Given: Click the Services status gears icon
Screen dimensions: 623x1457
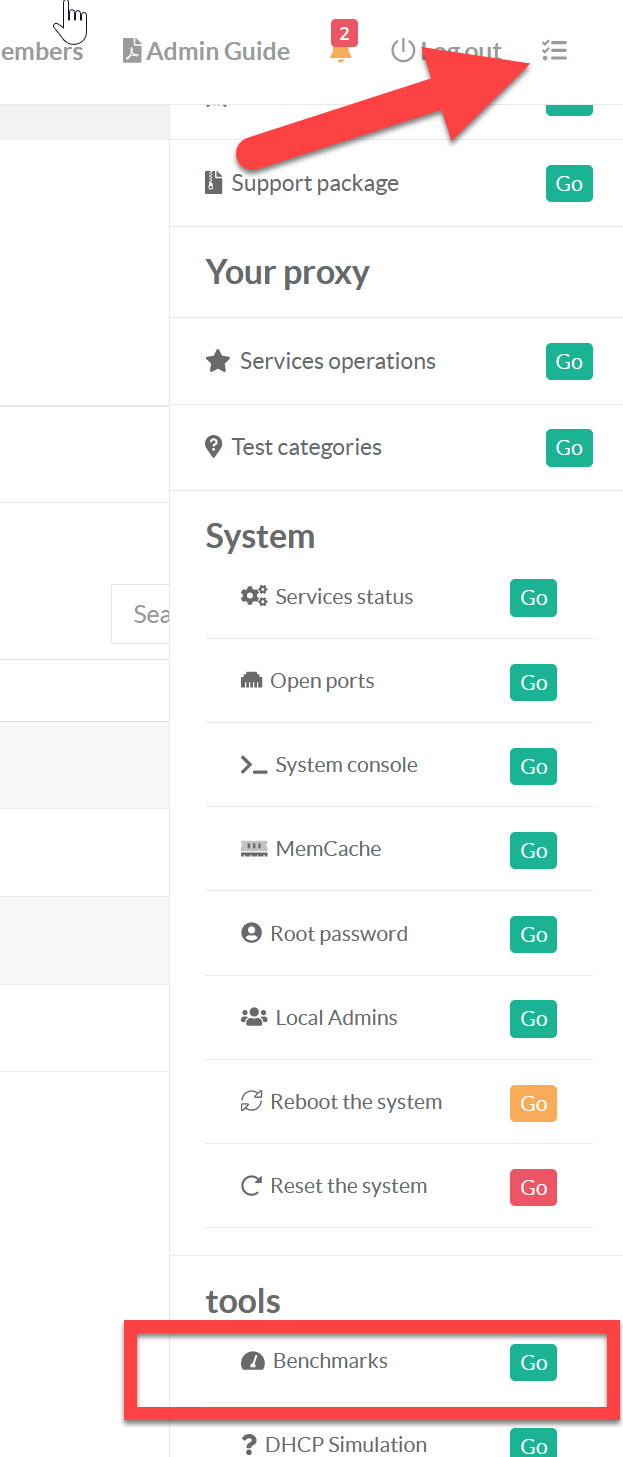Looking at the screenshot, I should click(x=254, y=597).
